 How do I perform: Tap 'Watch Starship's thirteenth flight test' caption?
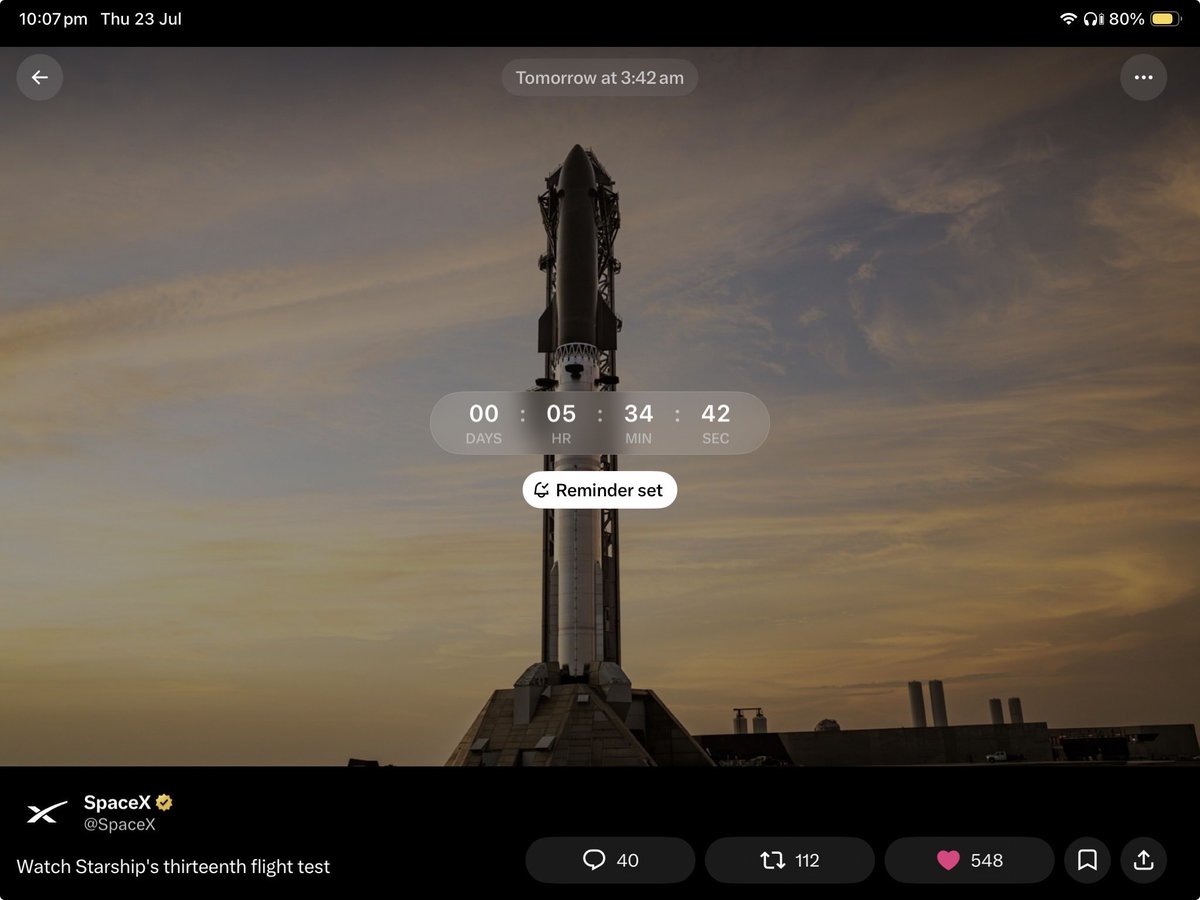[173, 867]
